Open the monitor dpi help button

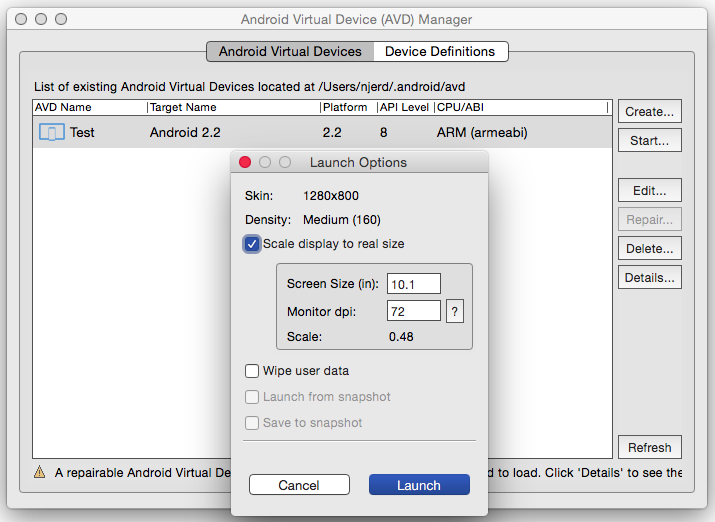(455, 311)
